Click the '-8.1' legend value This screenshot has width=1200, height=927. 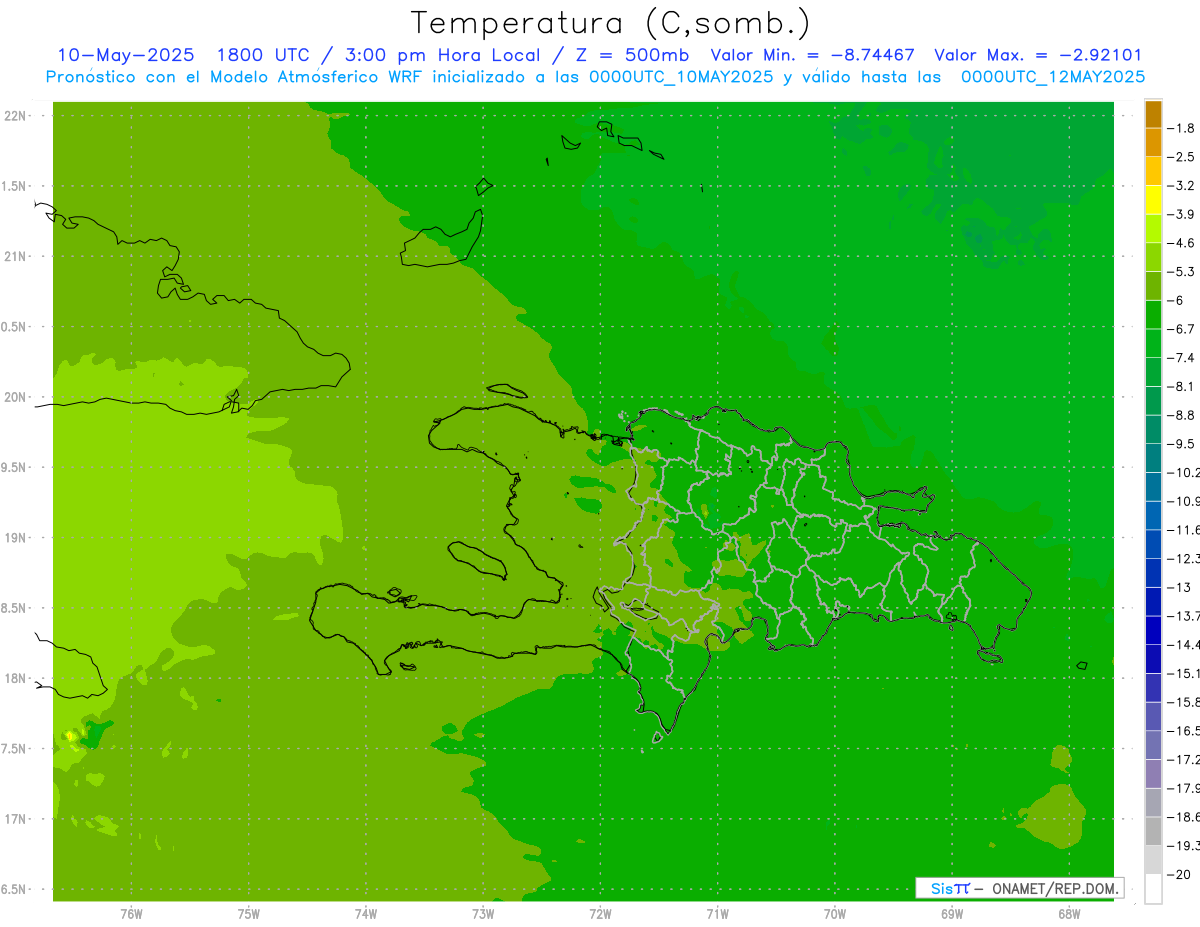point(1181,386)
